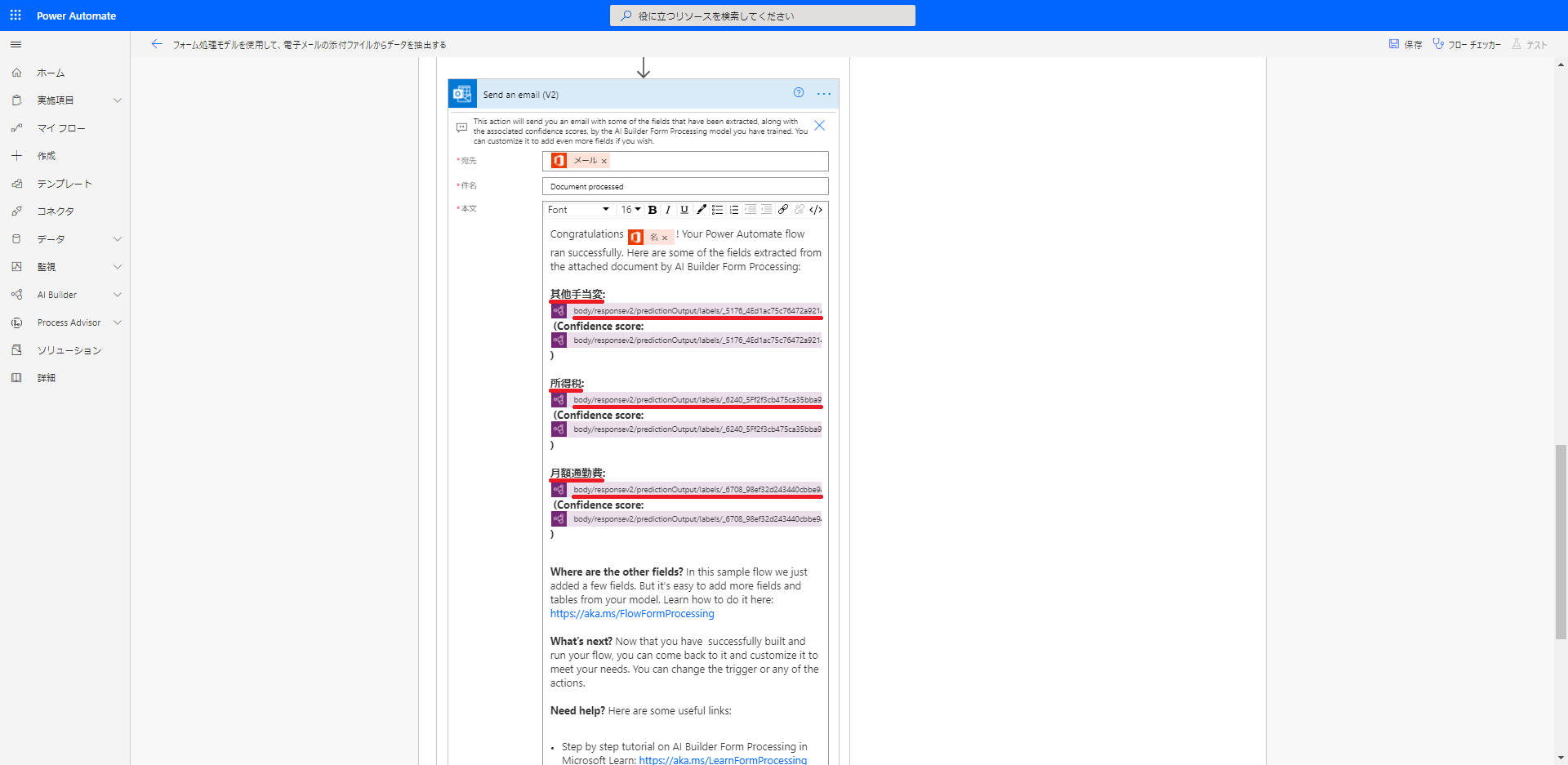This screenshot has width=1568, height=765.
Task: Select the 月額通勤費 confidence score token
Action: tap(686, 519)
